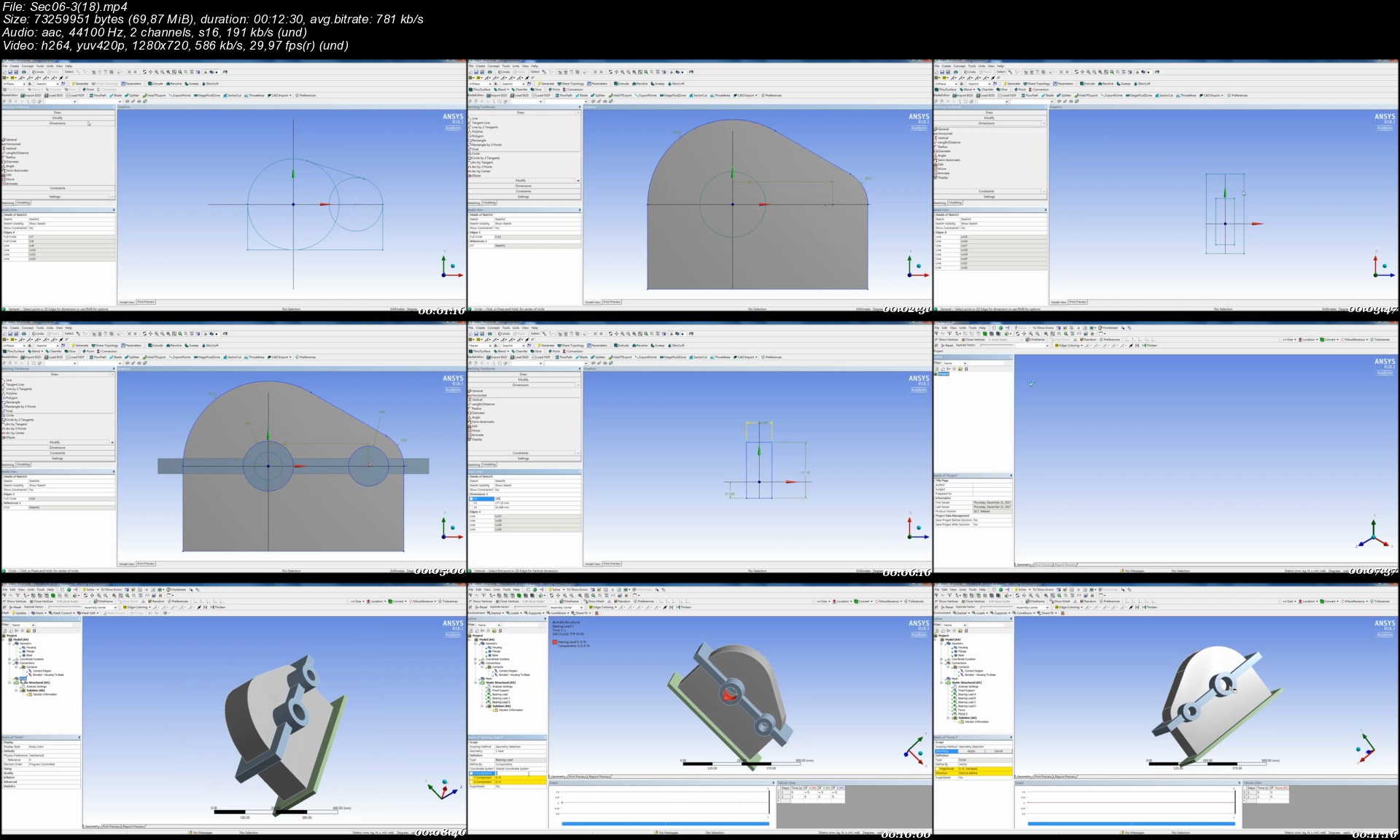Click Skin/Loft in the 00:01:16 frame
This screenshot has height=840, width=1400.
(210, 84)
